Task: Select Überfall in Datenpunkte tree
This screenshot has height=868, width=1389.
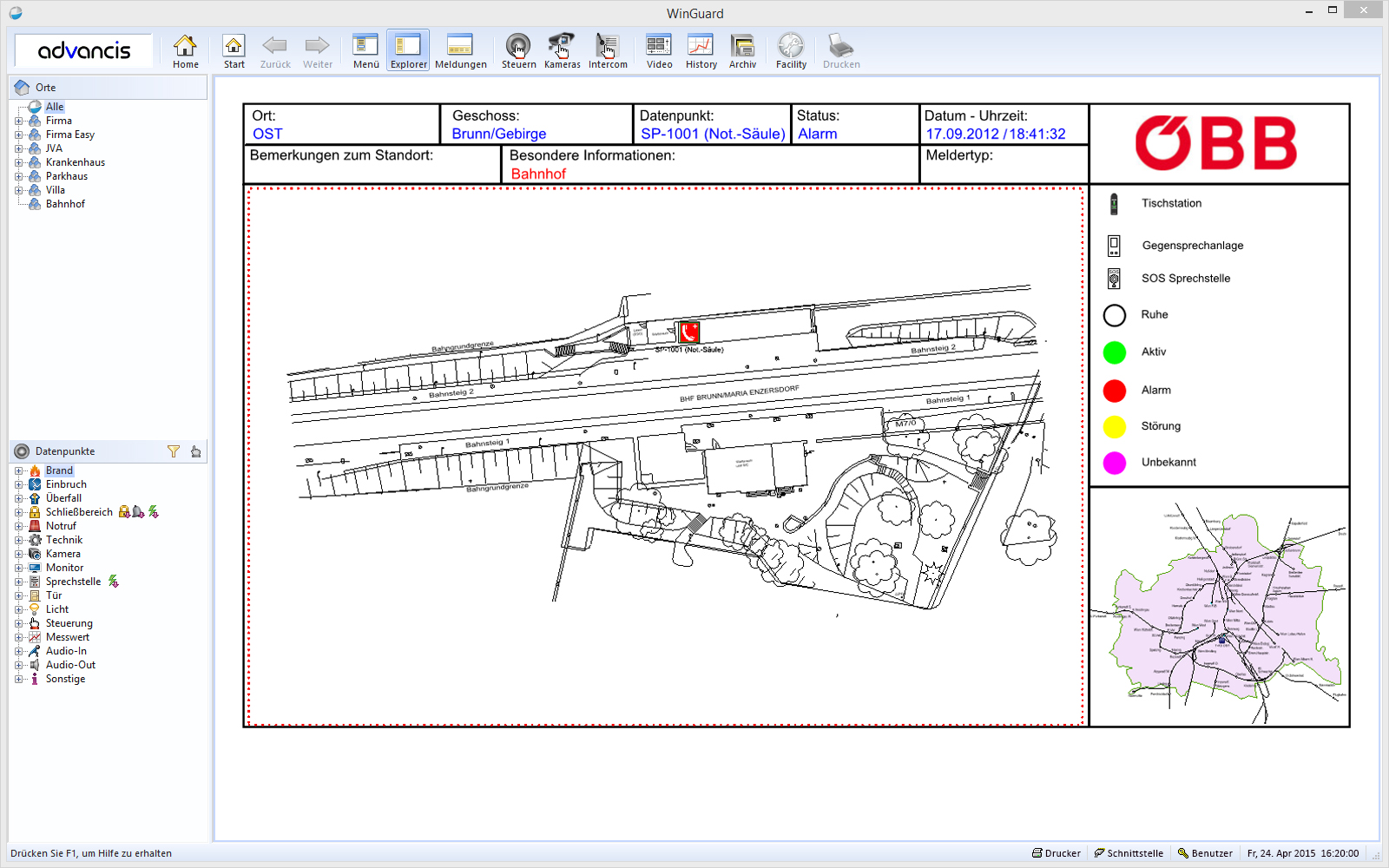Action: click(x=63, y=498)
